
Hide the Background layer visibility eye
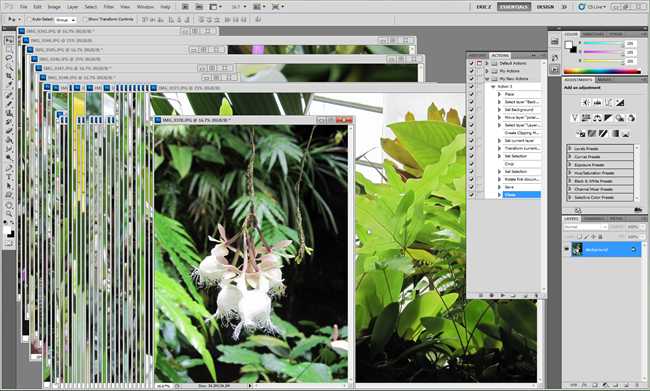[567, 249]
